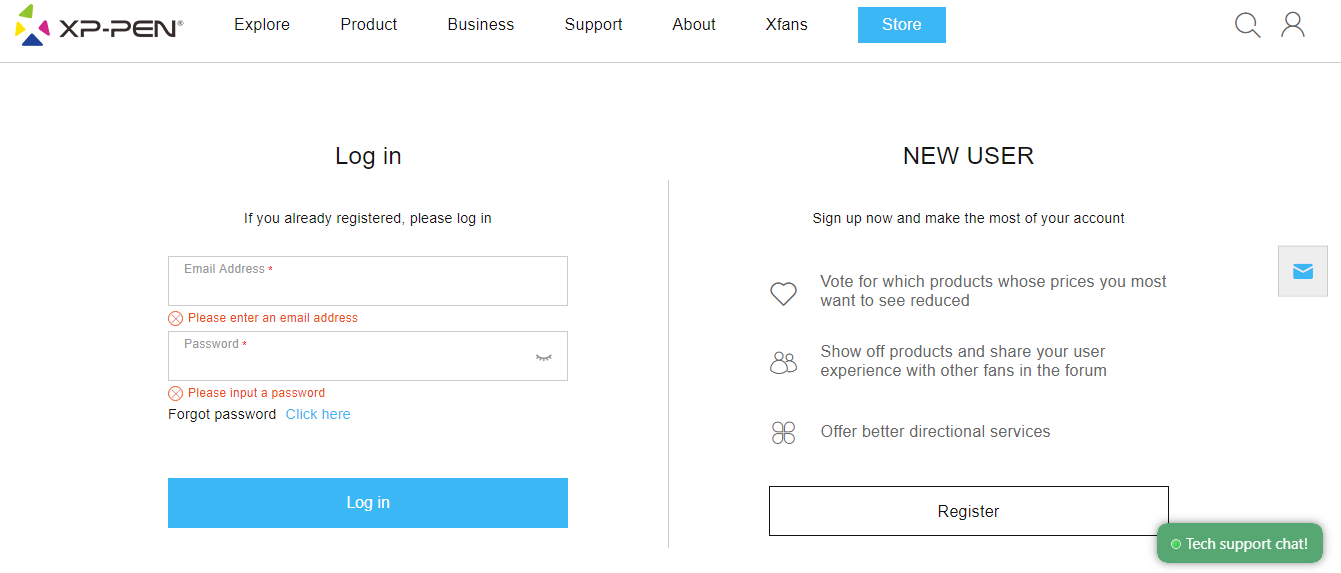The height and width of the screenshot is (573, 1341).
Task: Click the Register button
Action: pyautogui.click(x=969, y=511)
